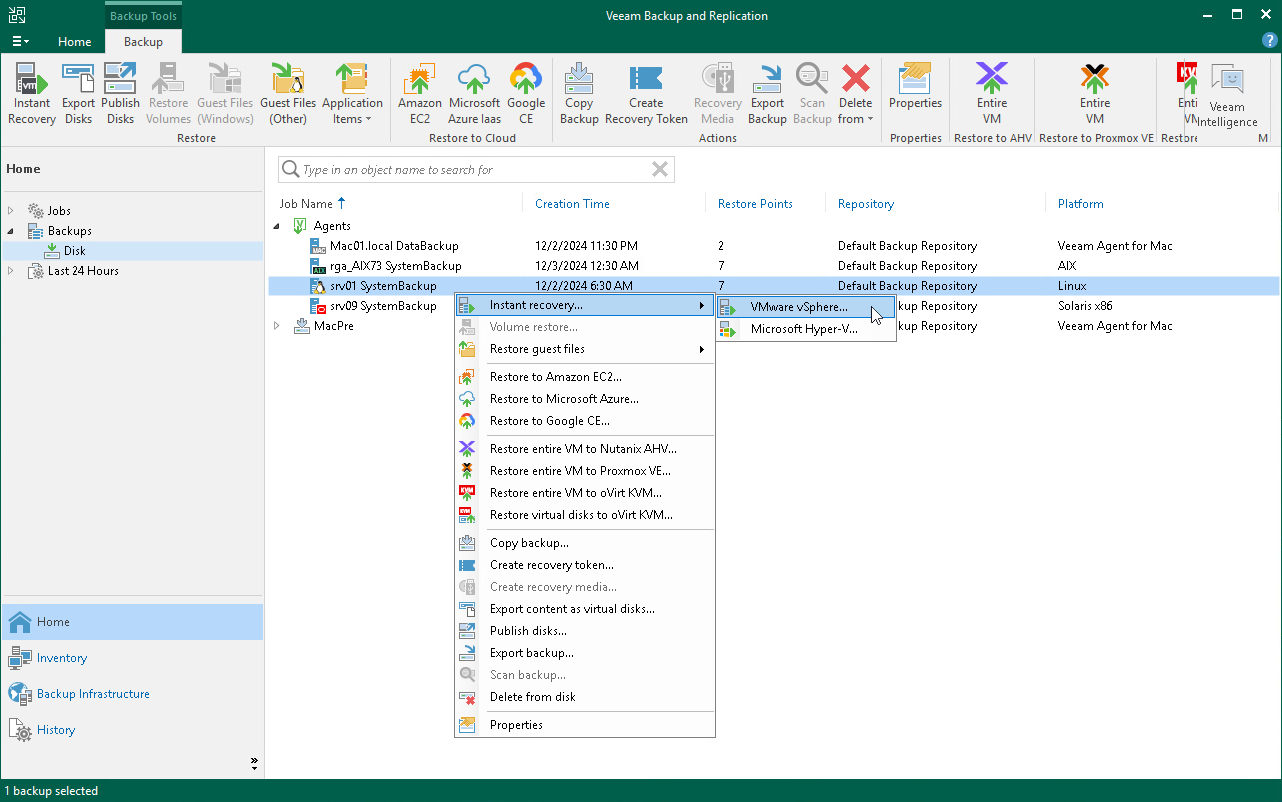The image size is (1282, 802).
Task: Expand navigation pane options chevron
Action: [x=254, y=764]
